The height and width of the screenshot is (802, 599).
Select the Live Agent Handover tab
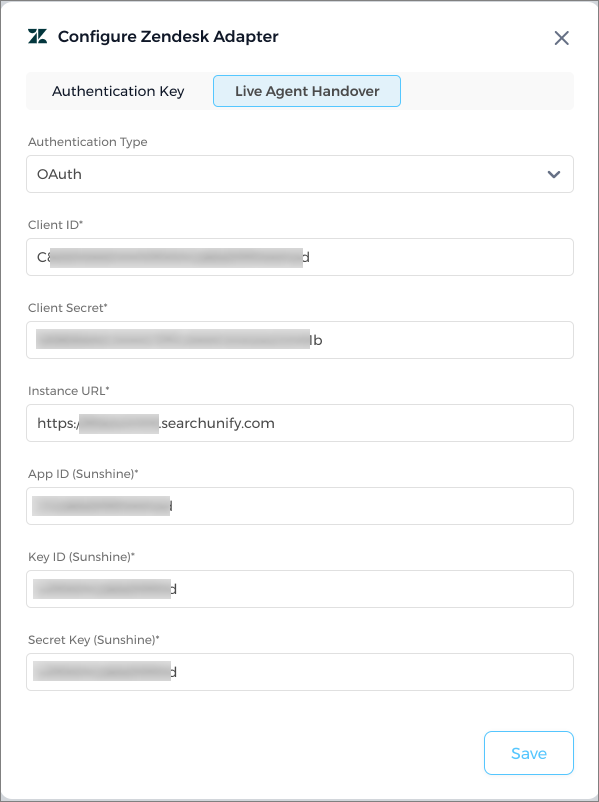(307, 91)
